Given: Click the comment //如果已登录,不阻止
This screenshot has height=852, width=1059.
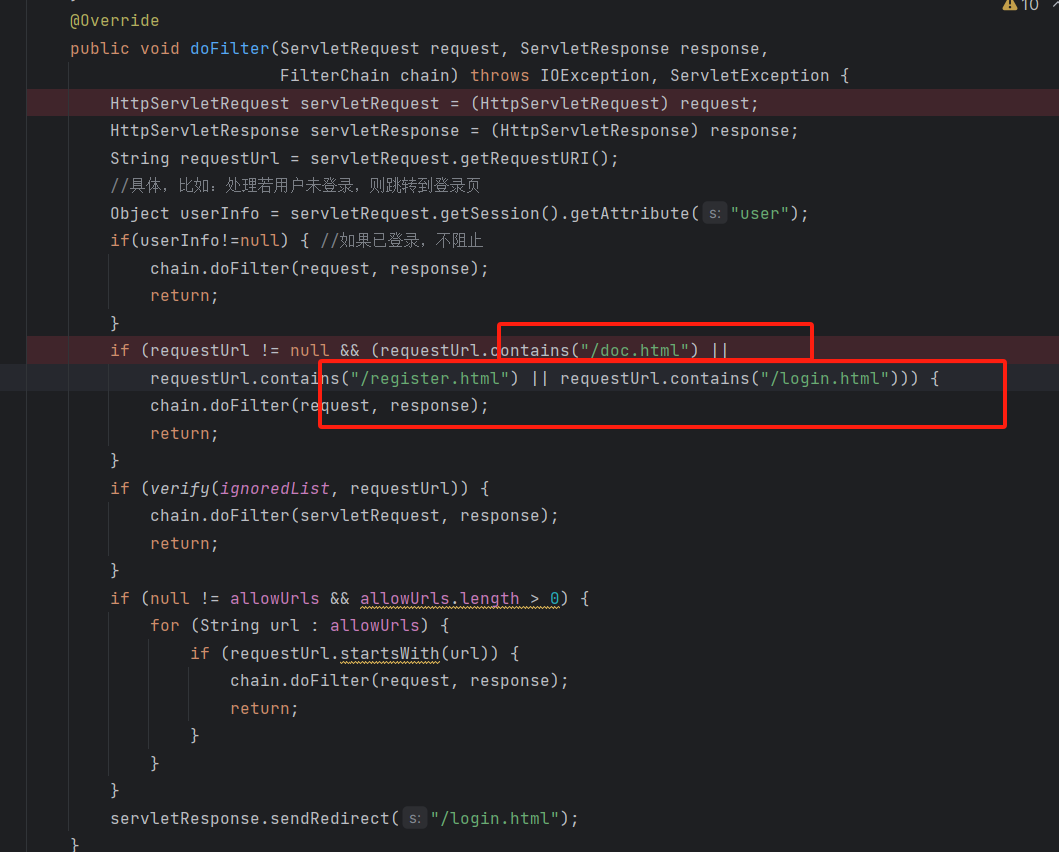Looking at the screenshot, I should [402, 241].
